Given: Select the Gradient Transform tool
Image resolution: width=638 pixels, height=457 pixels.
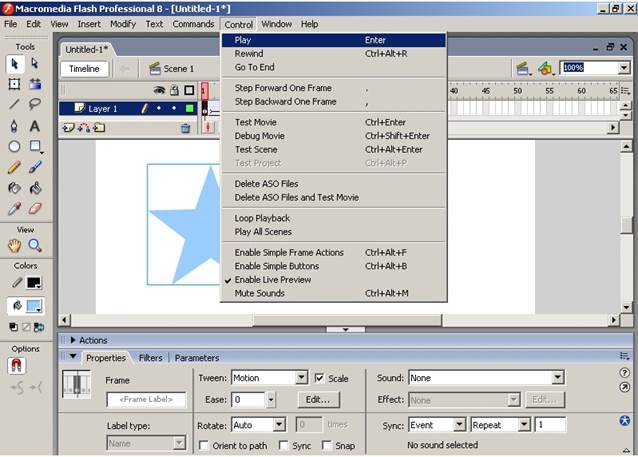Looking at the screenshot, I should tap(35, 84).
